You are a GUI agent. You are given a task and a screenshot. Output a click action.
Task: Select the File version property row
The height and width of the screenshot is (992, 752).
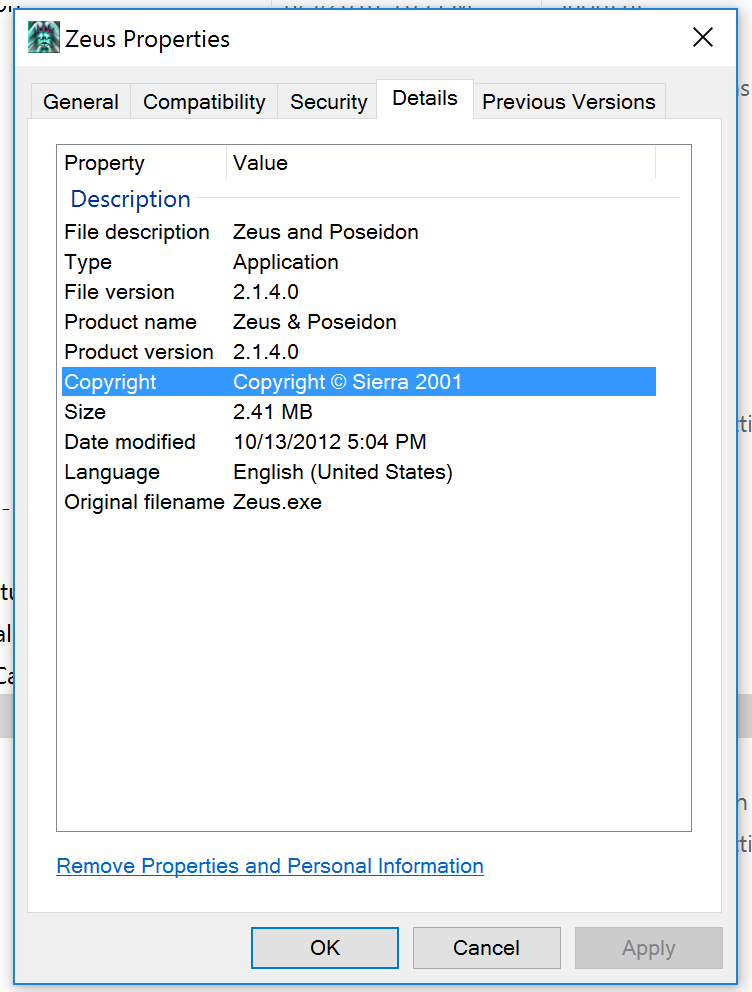[x=359, y=292]
